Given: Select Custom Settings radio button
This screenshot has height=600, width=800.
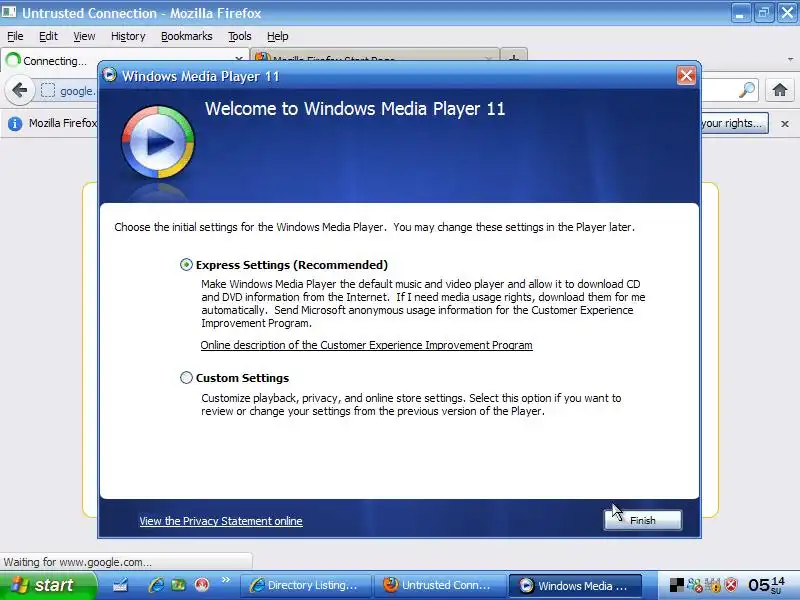Looking at the screenshot, I should pos(186,378).
